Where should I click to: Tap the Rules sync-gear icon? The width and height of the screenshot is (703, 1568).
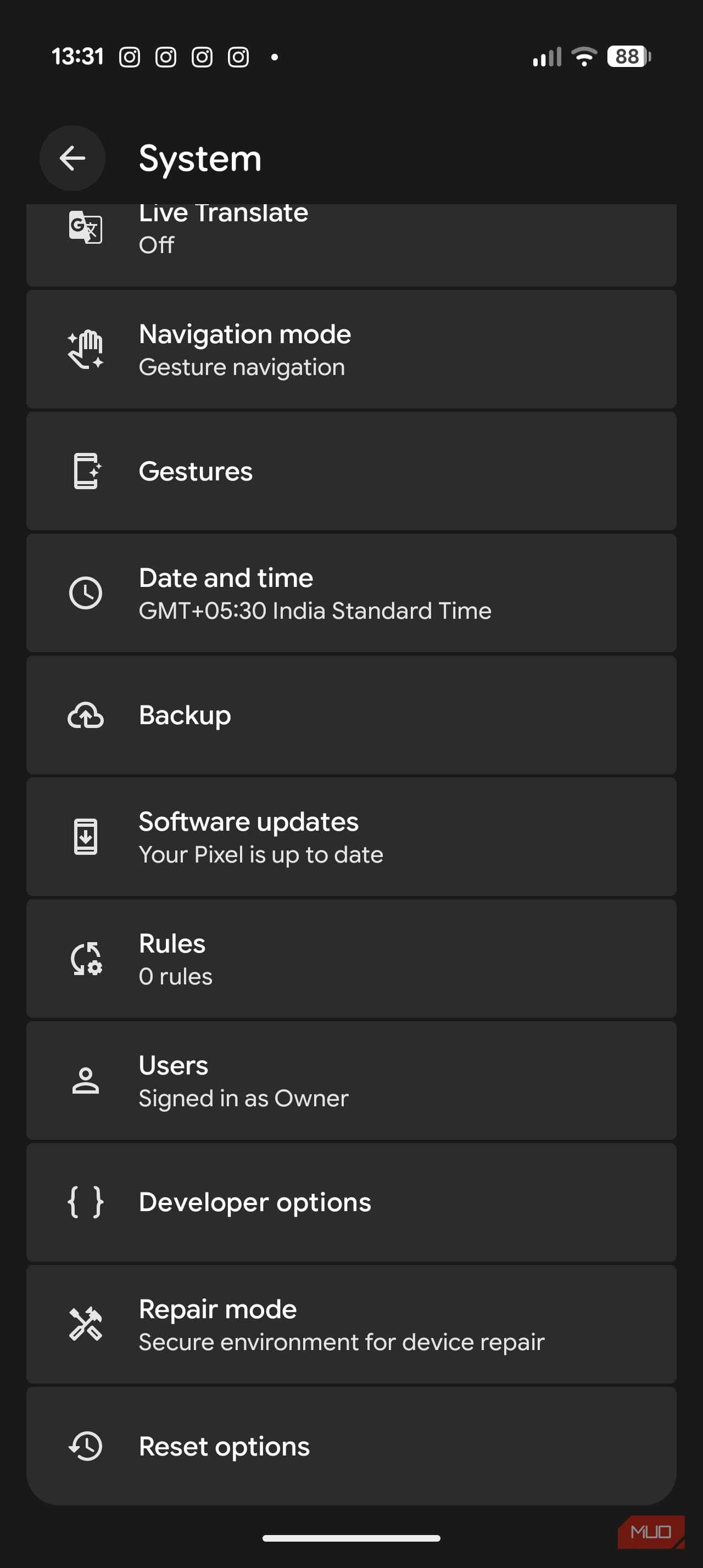86,959
